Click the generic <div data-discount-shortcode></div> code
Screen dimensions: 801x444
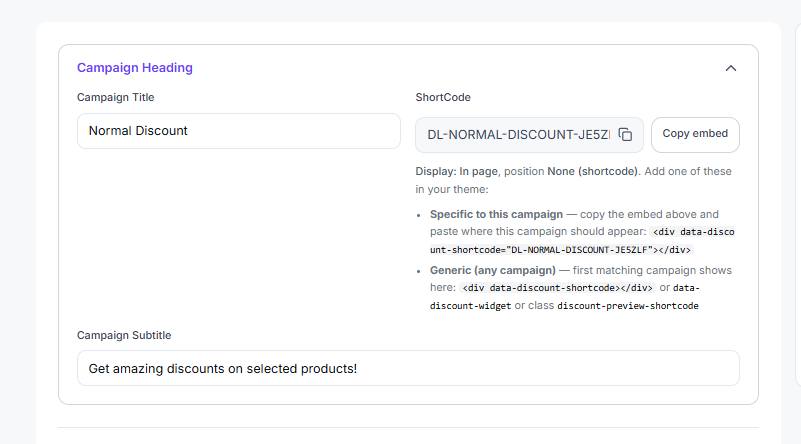557,288
